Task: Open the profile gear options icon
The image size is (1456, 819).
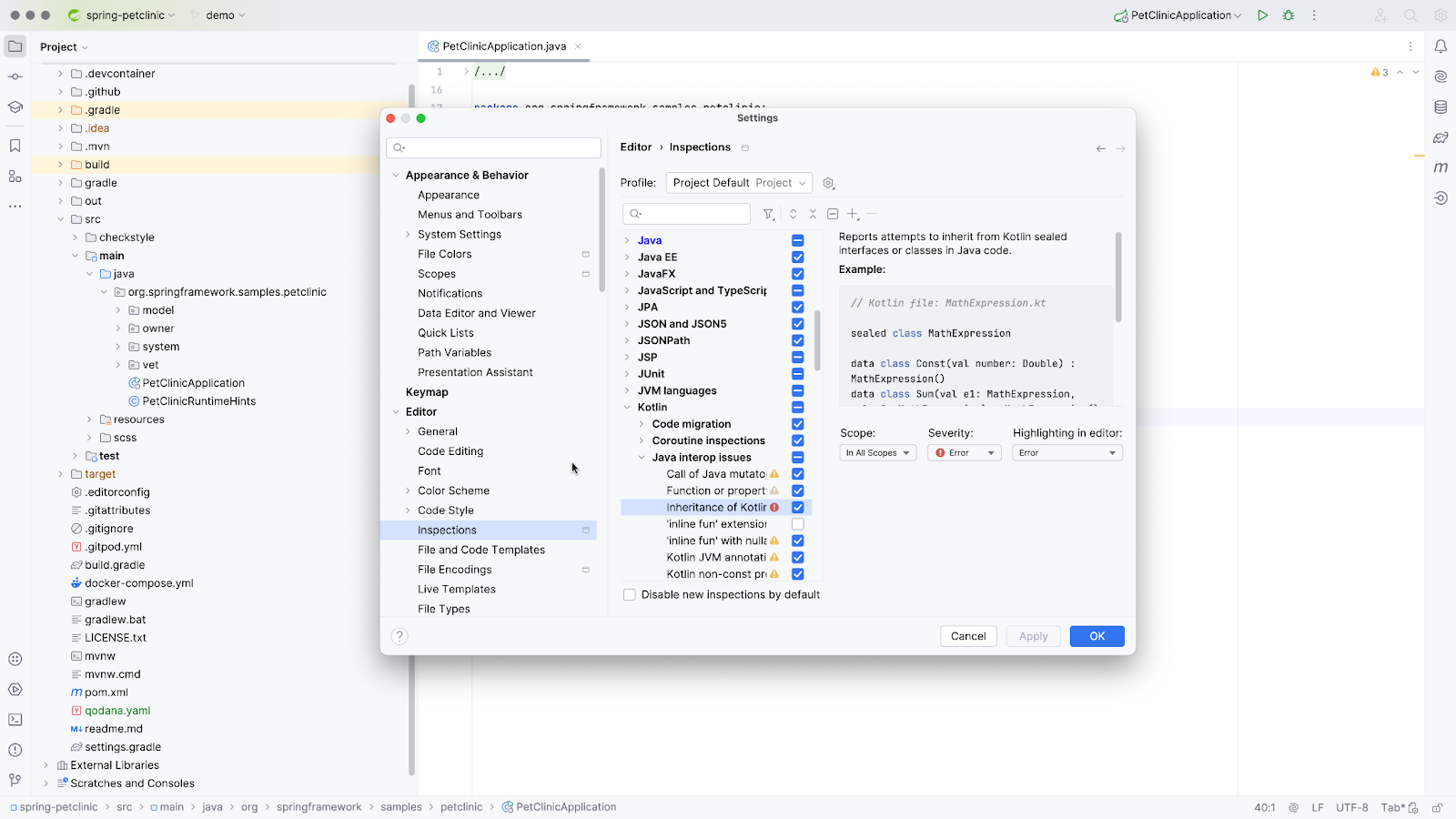Action: coord(828,183)
